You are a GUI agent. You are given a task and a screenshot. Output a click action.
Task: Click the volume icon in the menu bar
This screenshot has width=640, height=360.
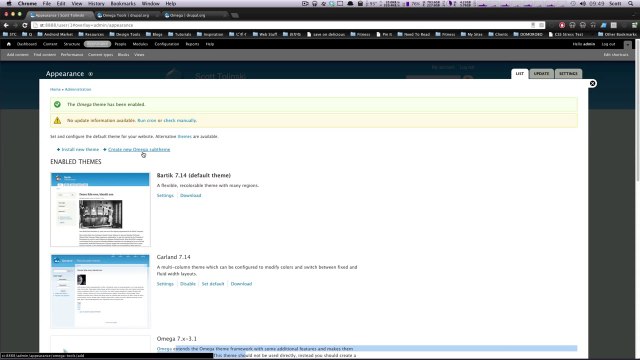(x=583, y=3)
